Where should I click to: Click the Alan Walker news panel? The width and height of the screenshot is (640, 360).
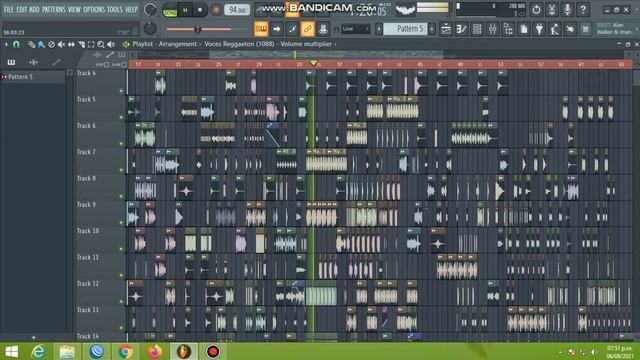(x=614, y=29)
